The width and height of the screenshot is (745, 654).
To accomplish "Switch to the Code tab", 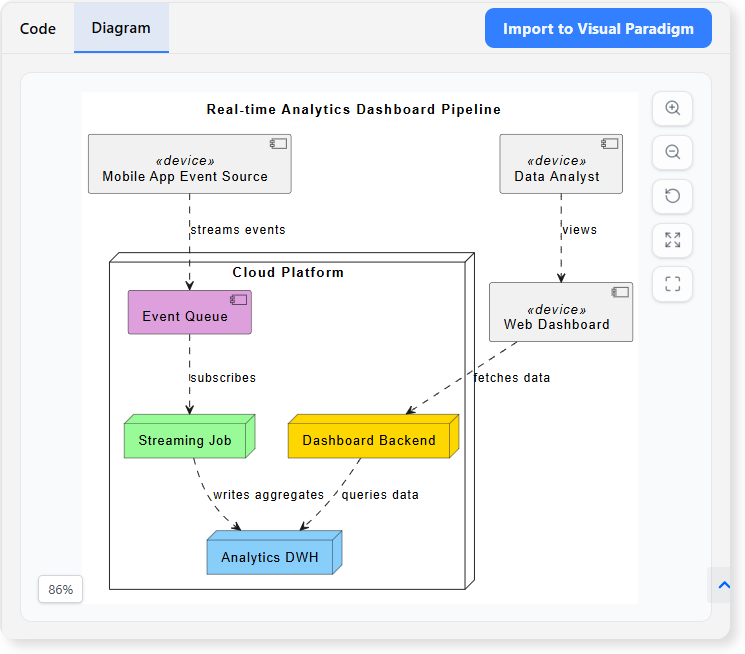I will (x=38, y=29).
